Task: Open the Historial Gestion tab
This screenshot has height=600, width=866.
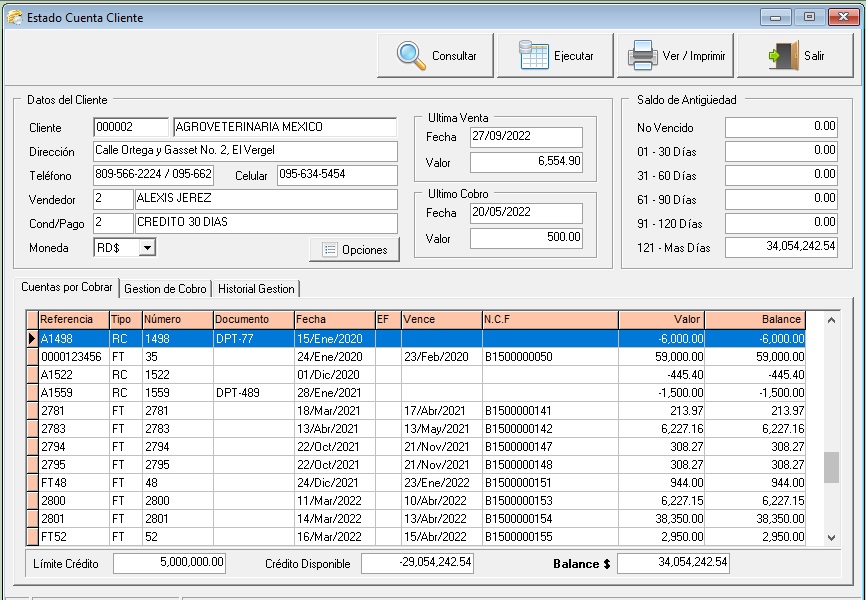Action: tap(256, 289)
